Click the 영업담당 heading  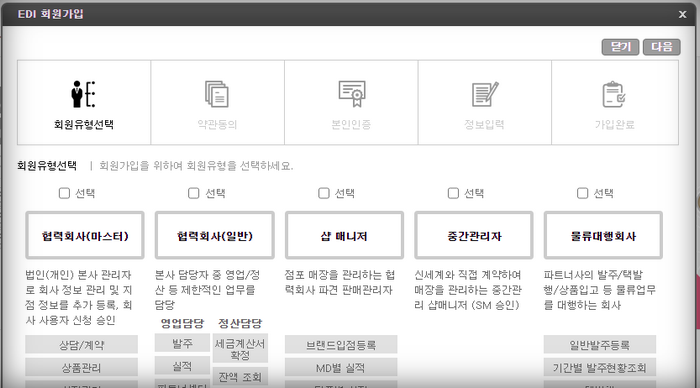[182, 323]
